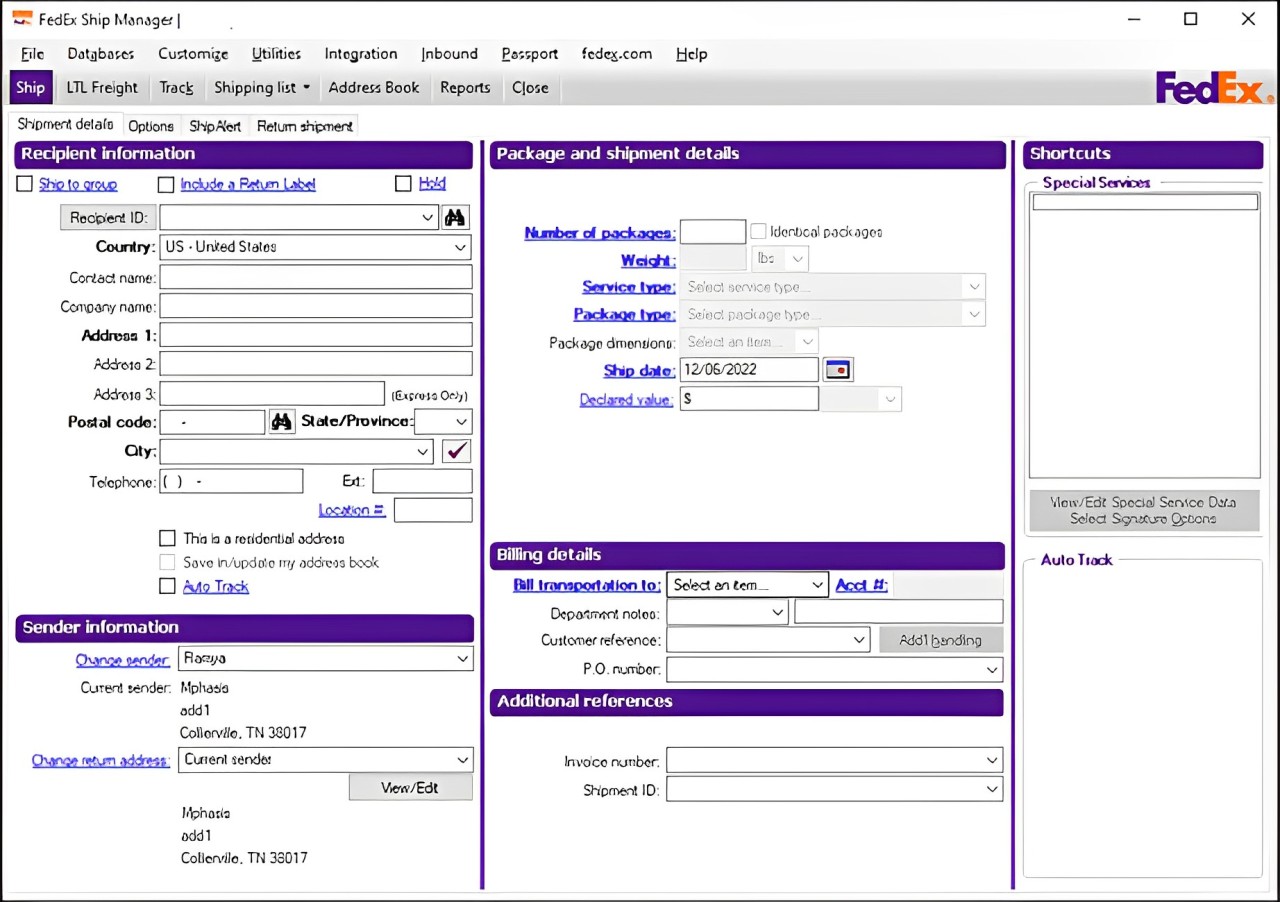Click the Postal code binoculars lookup icon
The width and height of the screenshot is (1280, 902).
tap(282, 422)
